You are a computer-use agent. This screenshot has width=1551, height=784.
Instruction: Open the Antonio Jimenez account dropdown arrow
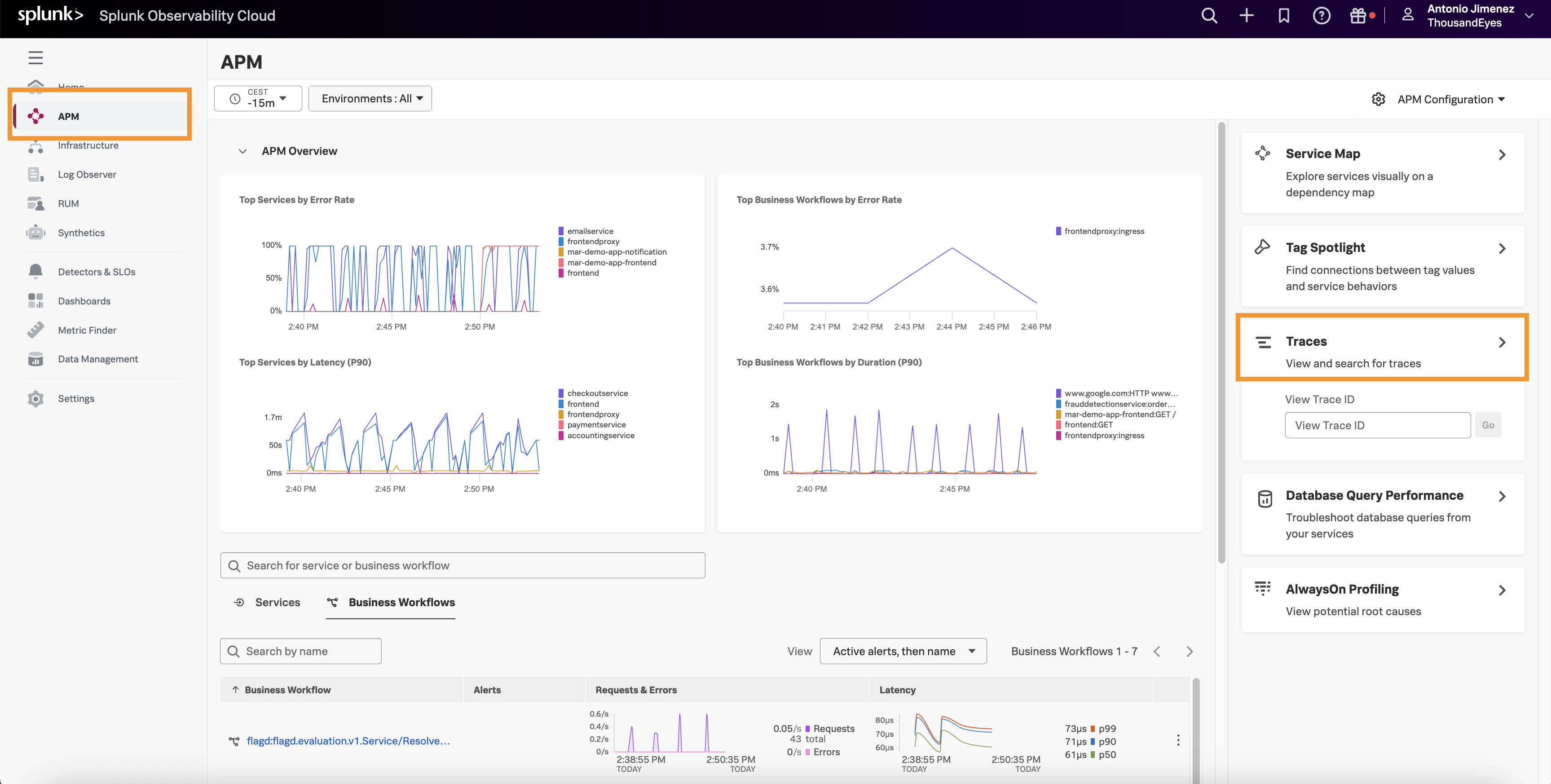click(x=1529, y=16)
